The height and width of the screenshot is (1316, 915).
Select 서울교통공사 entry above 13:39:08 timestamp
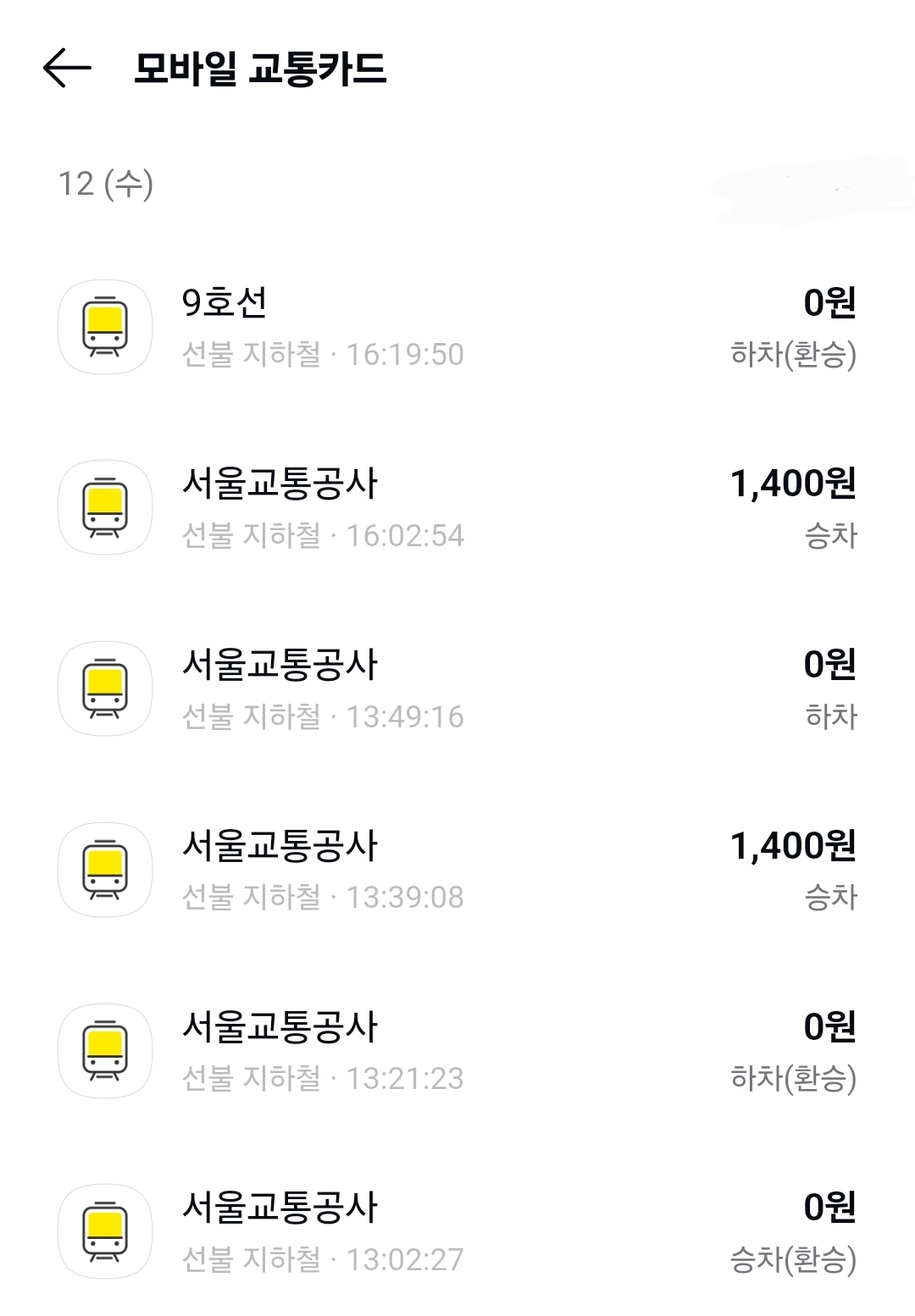(280, 845)
